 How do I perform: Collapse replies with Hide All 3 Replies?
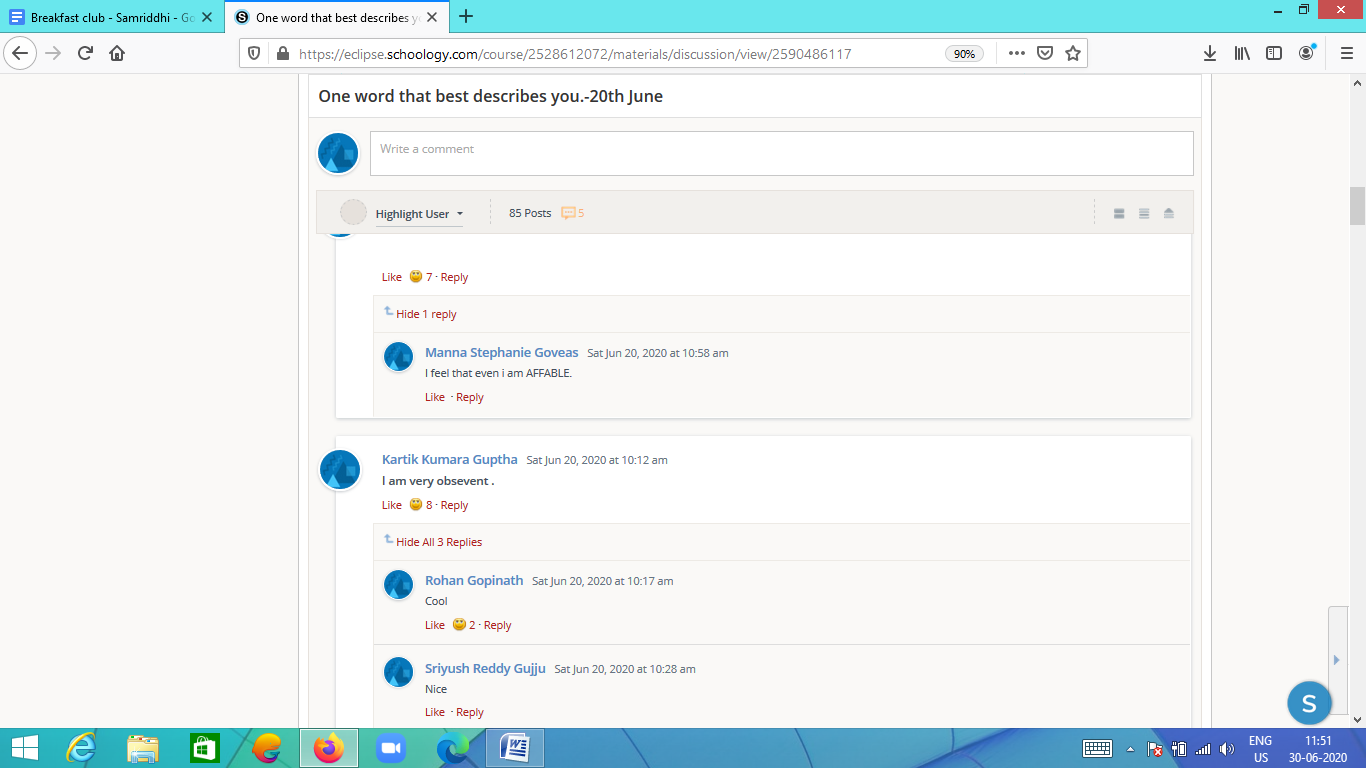click(x=439, y=542)
